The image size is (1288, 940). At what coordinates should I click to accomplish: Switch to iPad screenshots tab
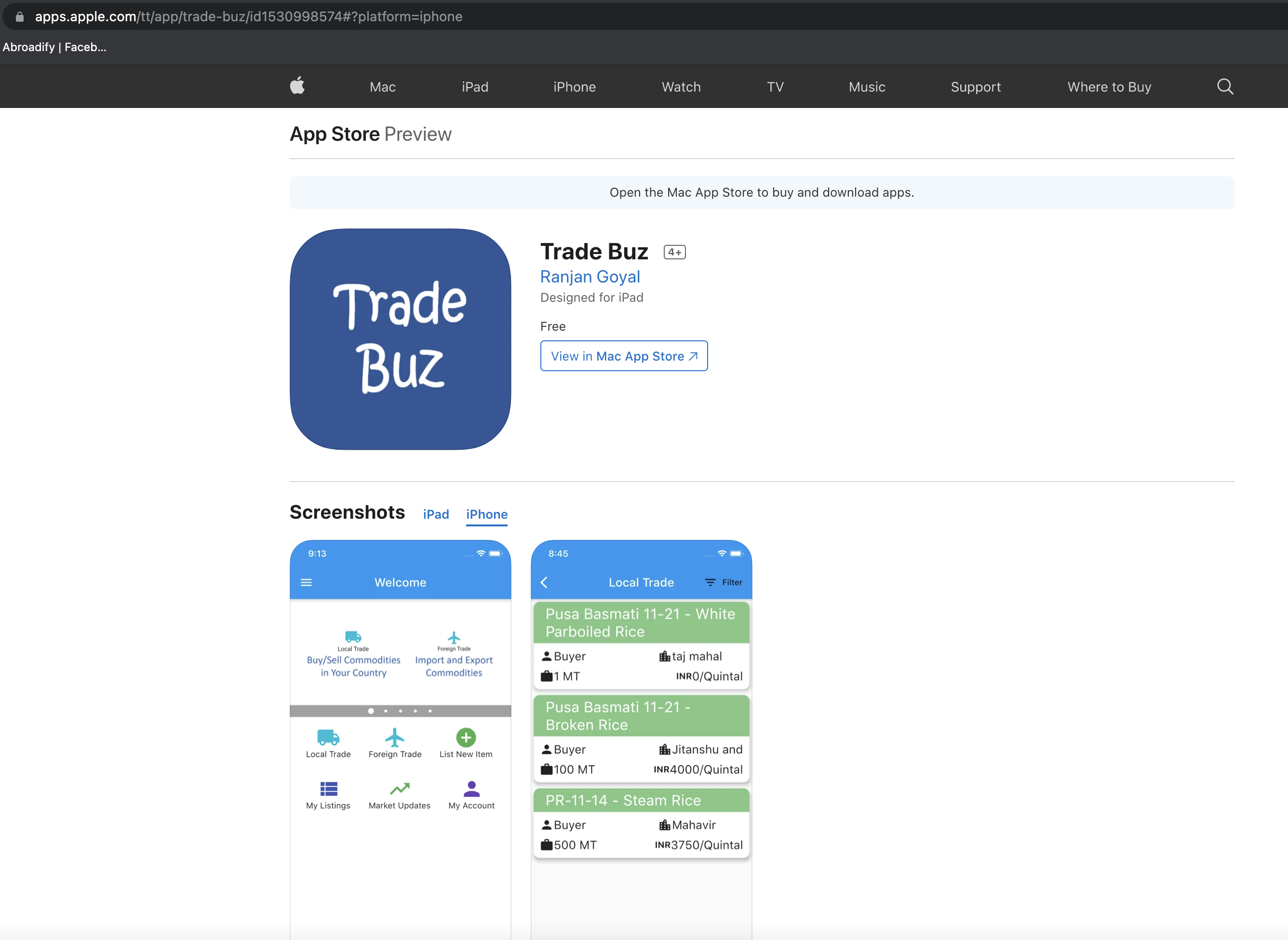436,514
